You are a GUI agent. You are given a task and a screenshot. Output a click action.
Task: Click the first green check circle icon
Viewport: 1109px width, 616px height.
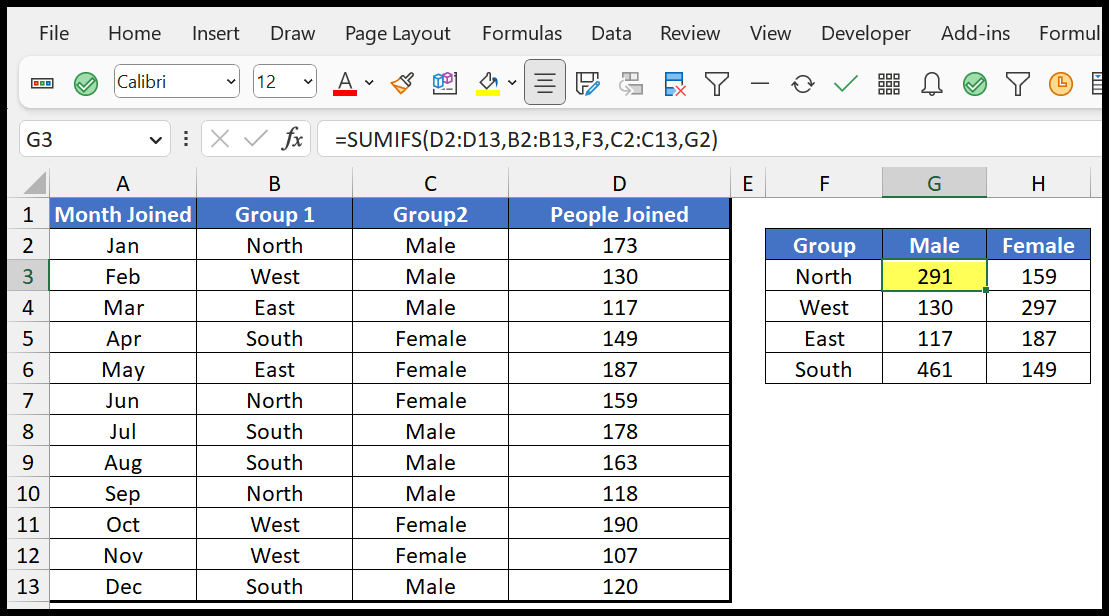[86, 83]
